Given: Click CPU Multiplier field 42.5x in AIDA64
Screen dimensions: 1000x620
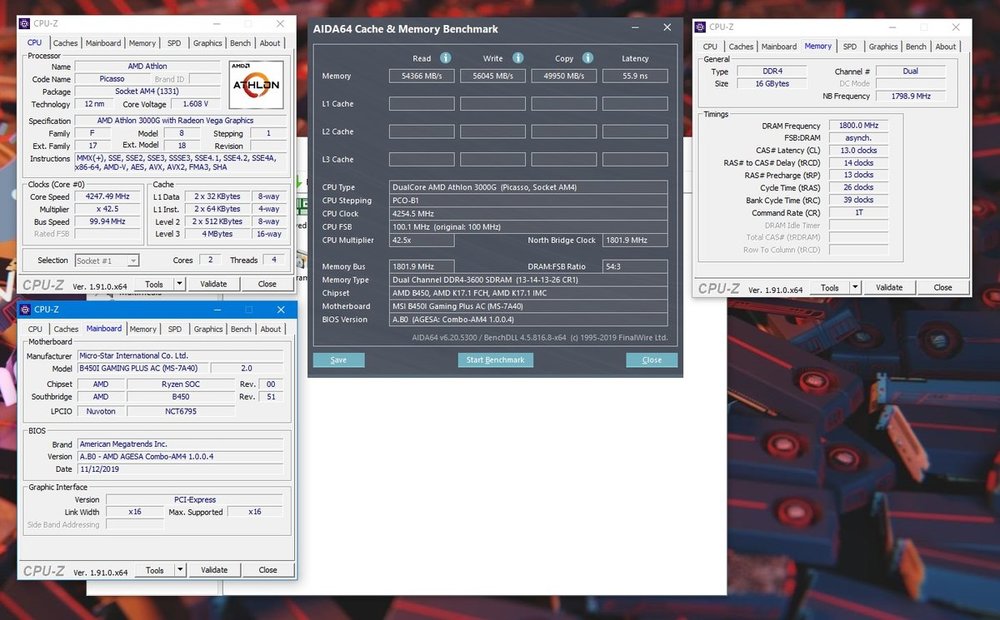Looking at the screenshot, I should [422, 240].
